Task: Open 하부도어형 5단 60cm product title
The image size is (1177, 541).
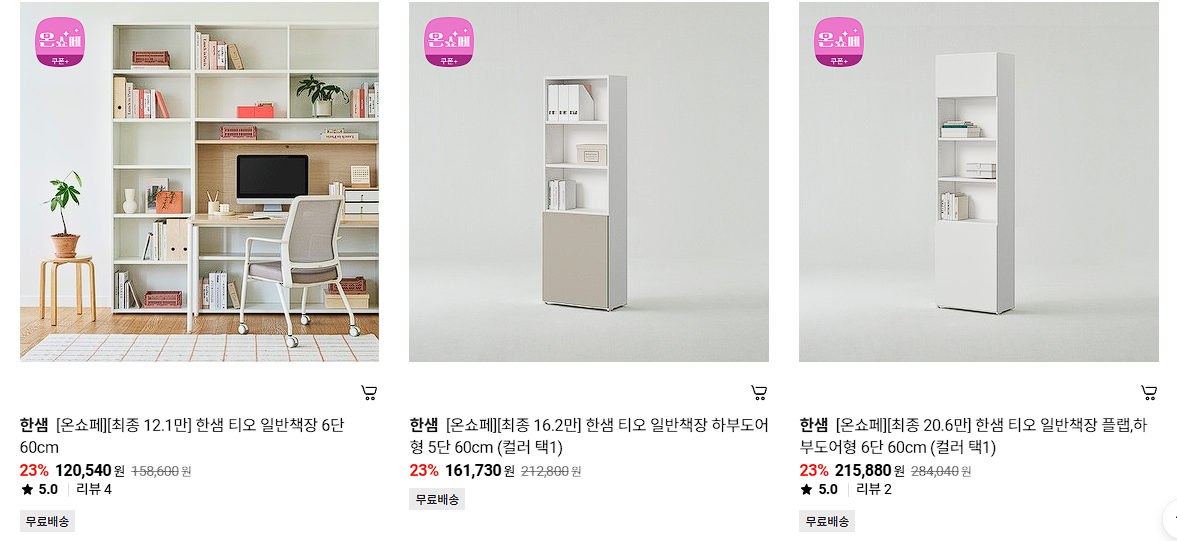Action: 589,436
